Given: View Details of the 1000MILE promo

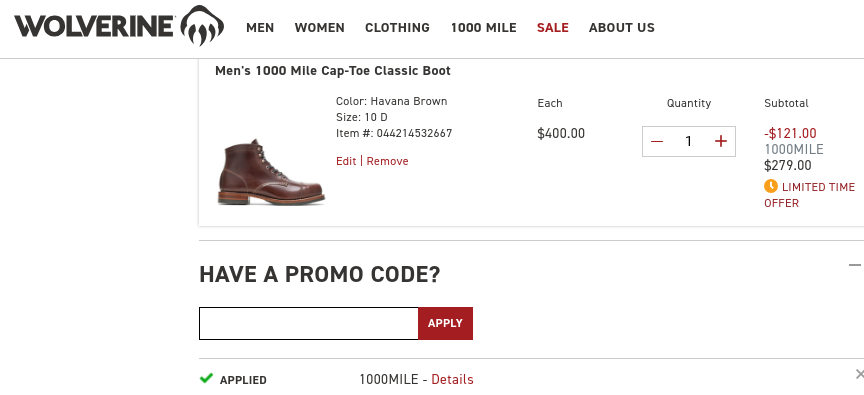Looking at the screenshot, I should [452, 380].
